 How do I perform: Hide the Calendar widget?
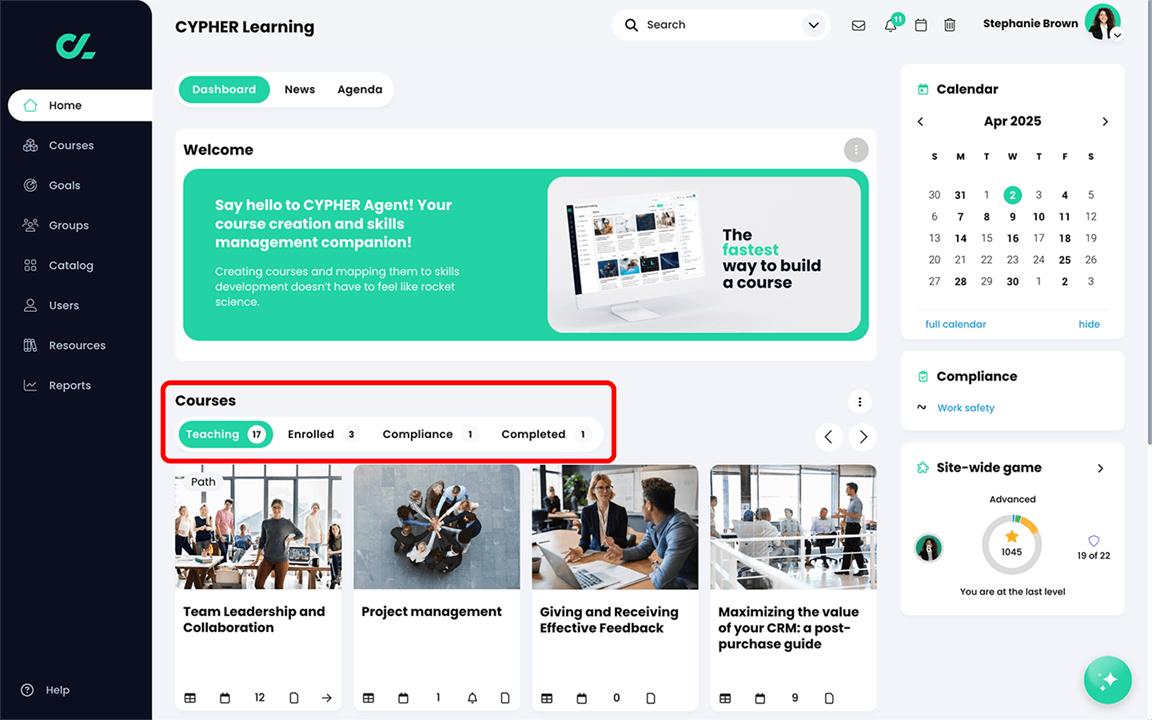pos(1089,324)
